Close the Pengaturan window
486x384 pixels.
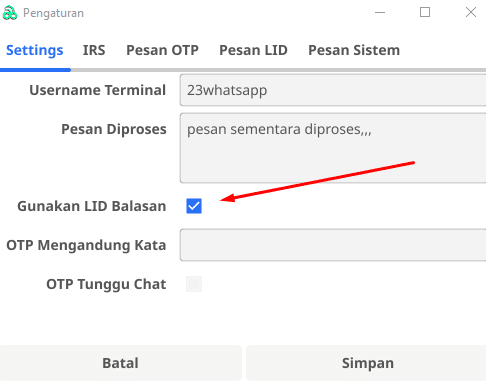(x=471, y=12)
